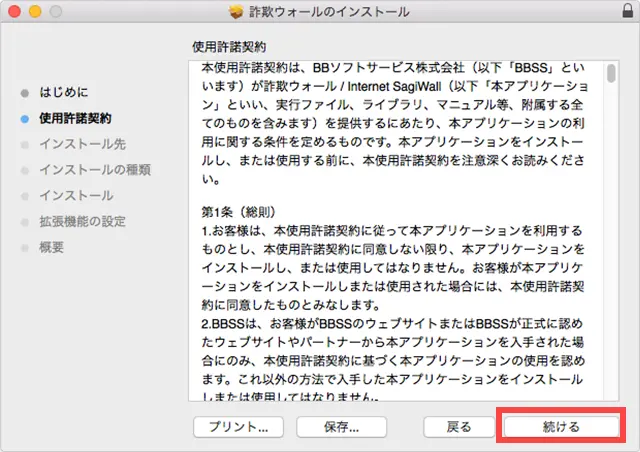Click the installer package icon in the title
The image size is (640, 452).
click(236, 12)
